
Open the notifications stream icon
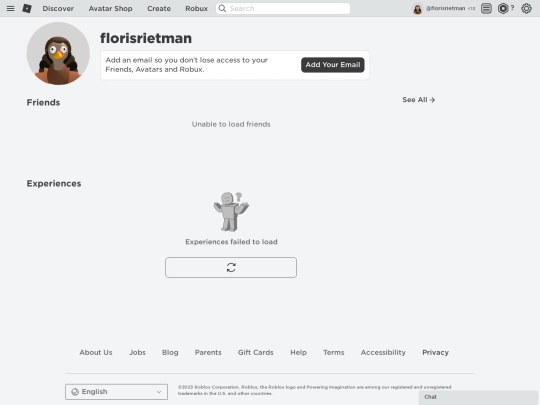point(486,8)
